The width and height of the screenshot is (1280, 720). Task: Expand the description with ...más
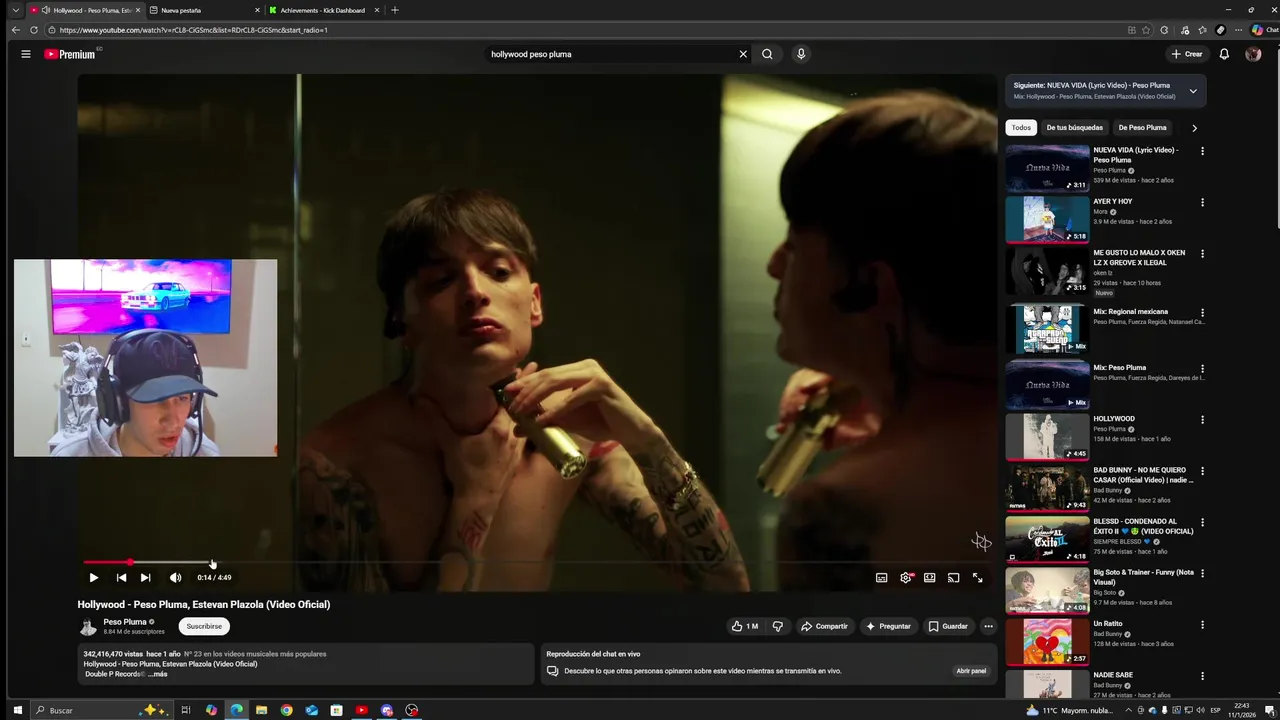click(157, 674)
